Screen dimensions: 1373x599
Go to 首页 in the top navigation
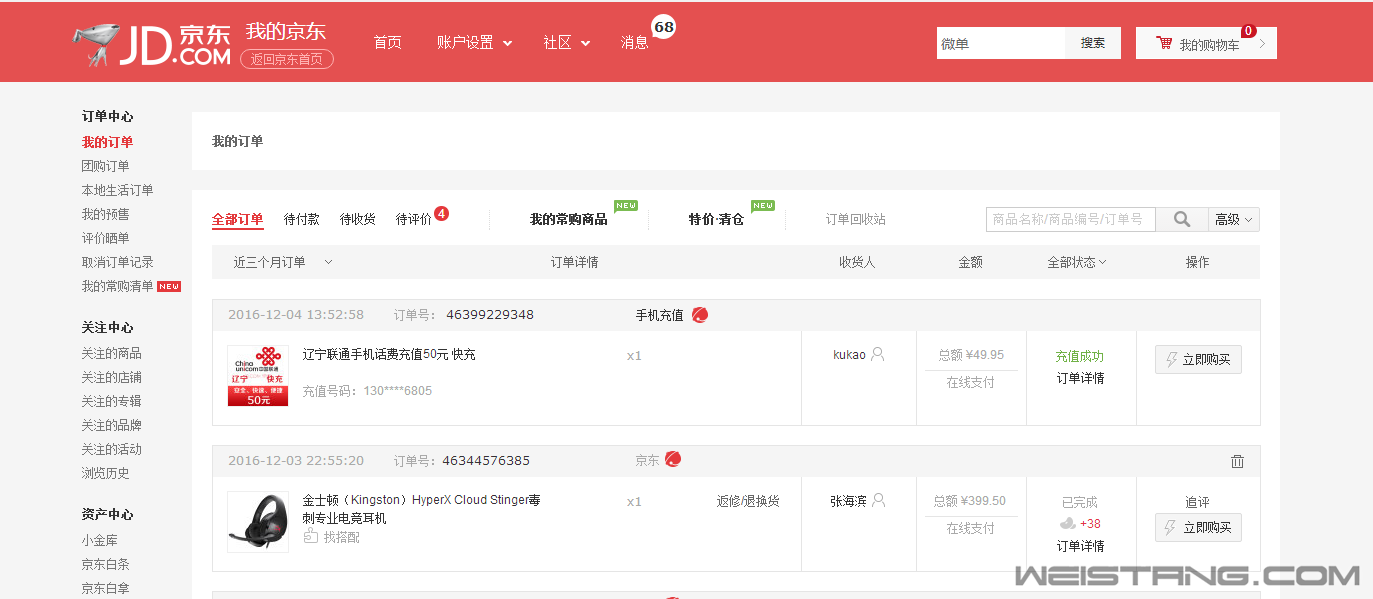tap(387, 43)
